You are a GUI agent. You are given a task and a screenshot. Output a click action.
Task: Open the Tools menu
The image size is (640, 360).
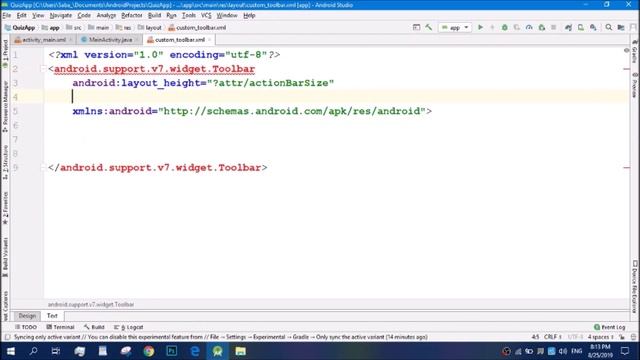189,16
